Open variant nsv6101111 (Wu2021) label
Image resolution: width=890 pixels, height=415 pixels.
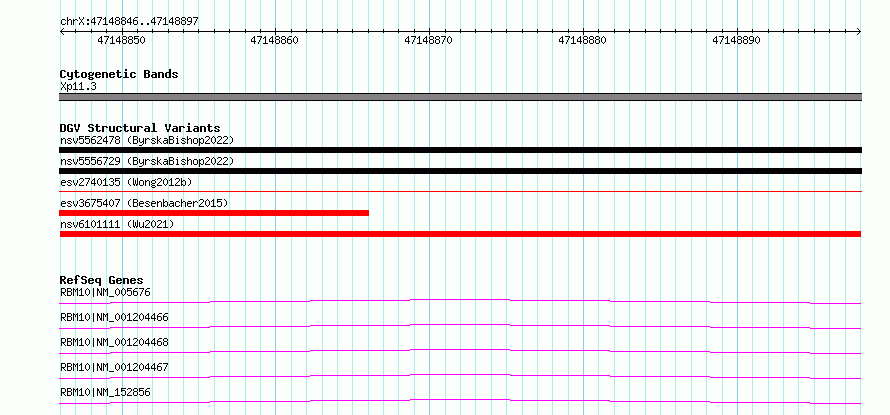coord(117,224)
